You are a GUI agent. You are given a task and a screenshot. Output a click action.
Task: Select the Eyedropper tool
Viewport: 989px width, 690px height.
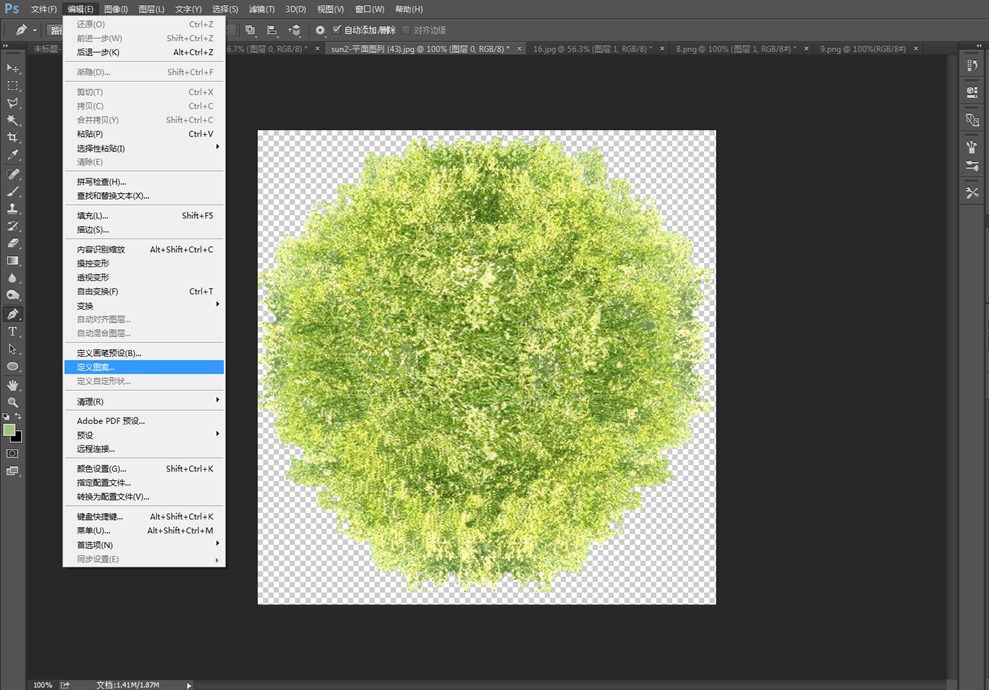coord(13,155)
